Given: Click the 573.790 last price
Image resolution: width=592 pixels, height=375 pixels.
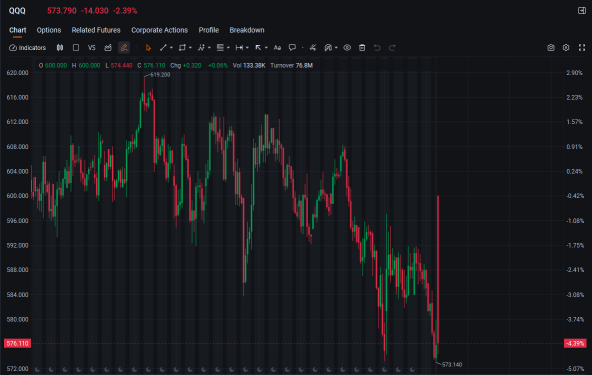Looking at the screenshot, I should click(62, 11).
